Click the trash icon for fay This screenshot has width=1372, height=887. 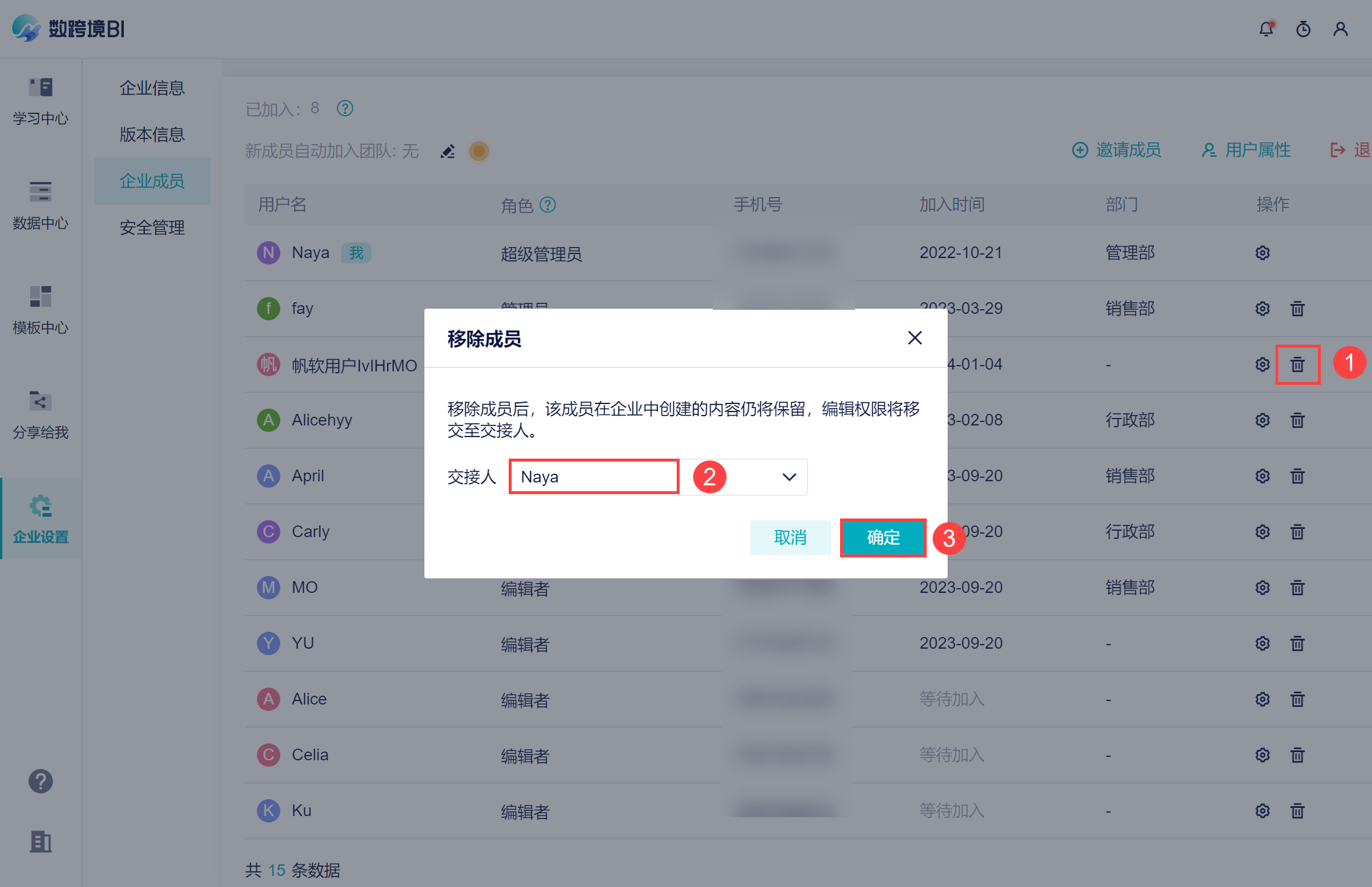(x=1297, y=309)
